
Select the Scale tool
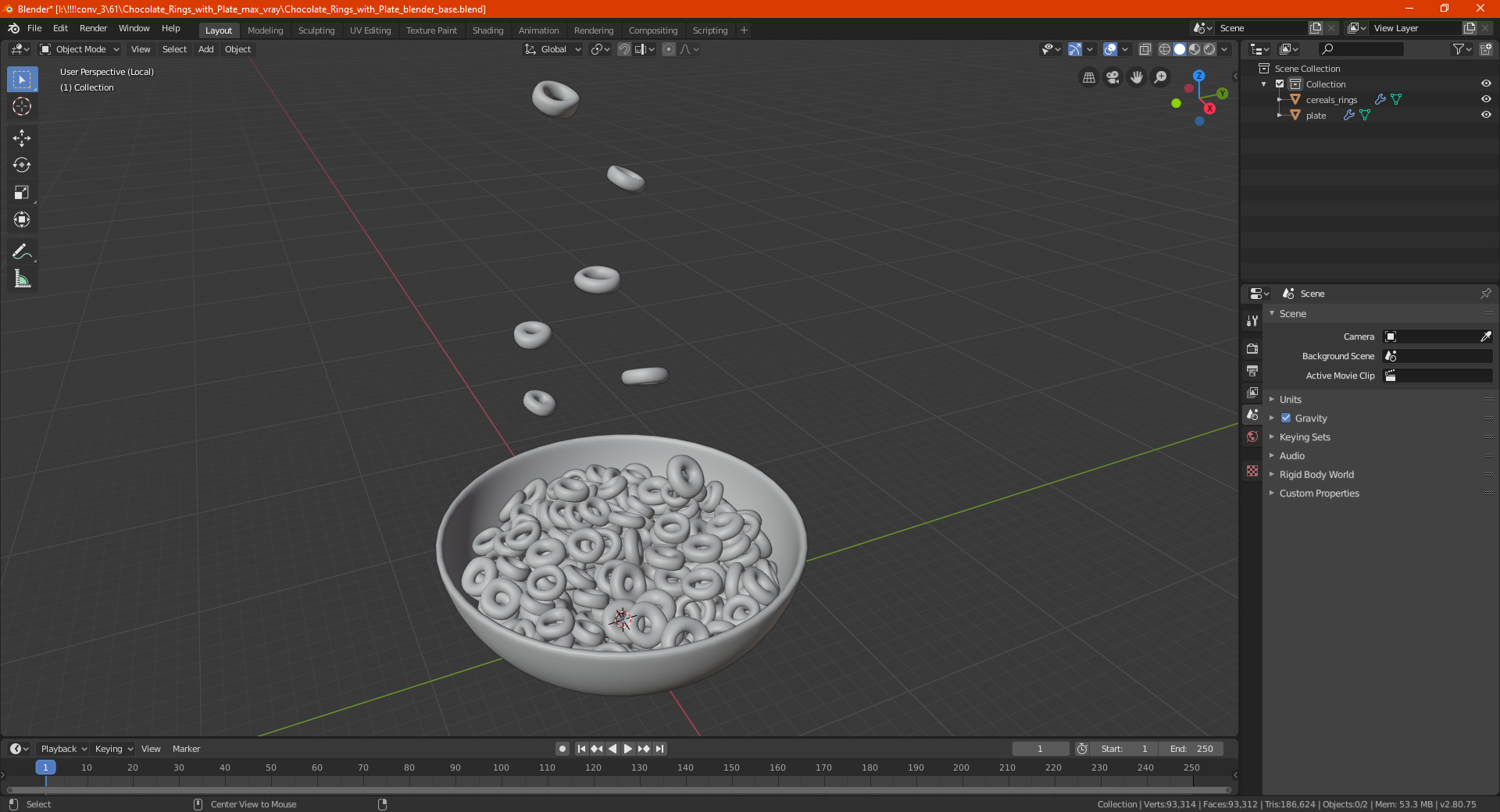click(x=22, y=193)
